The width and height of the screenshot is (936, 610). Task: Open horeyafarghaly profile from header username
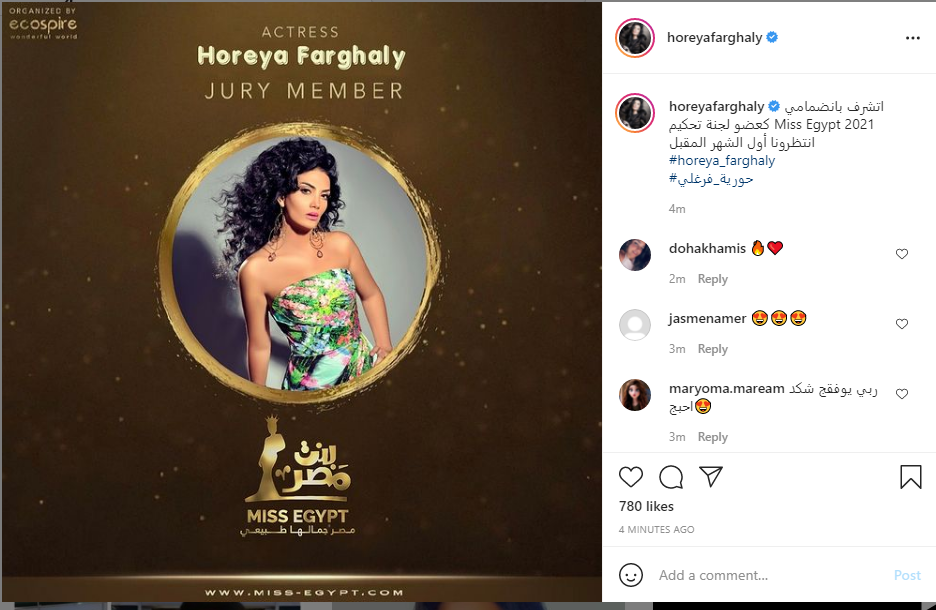pyautogui.click(x=714, y=38)
